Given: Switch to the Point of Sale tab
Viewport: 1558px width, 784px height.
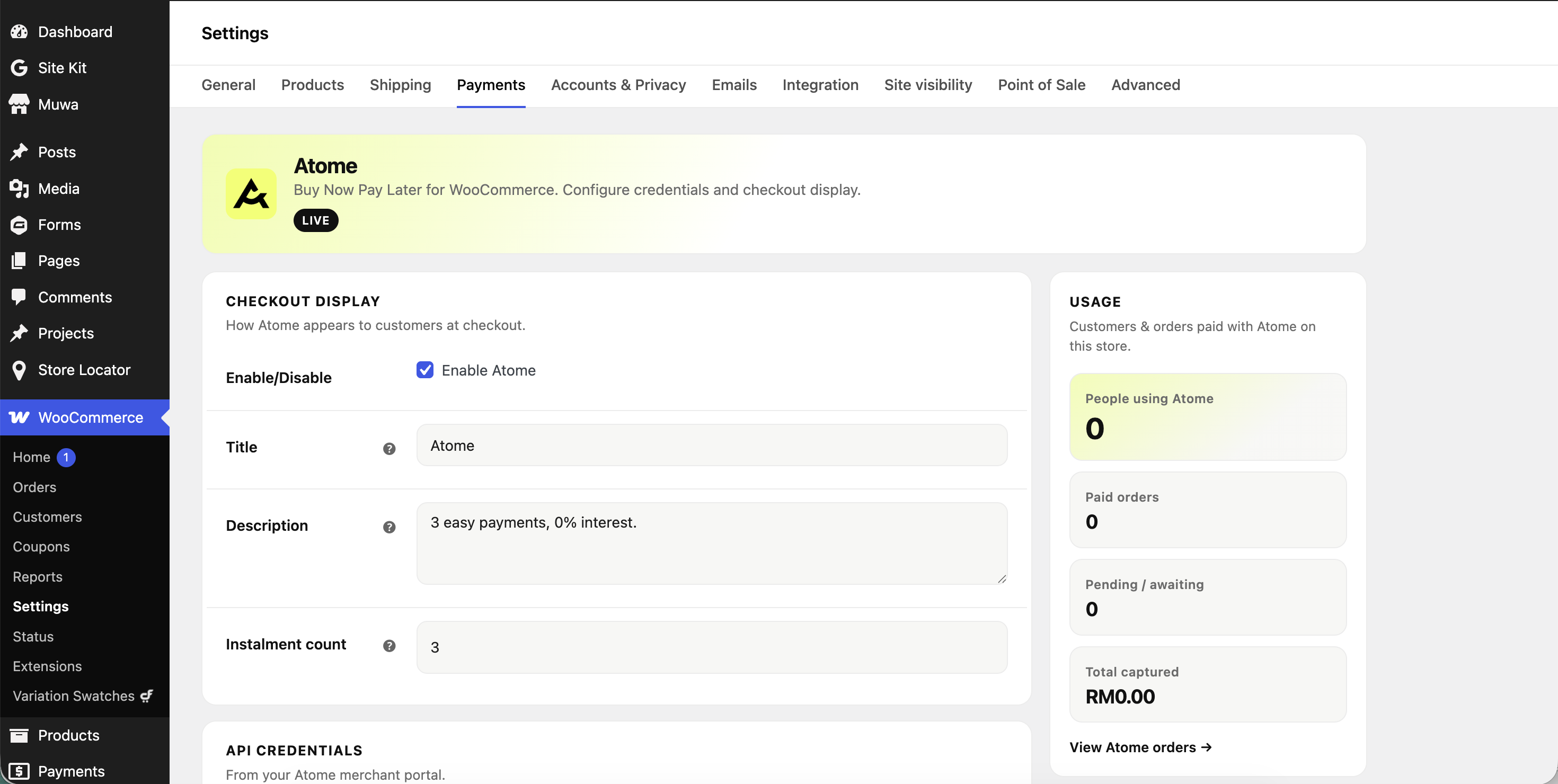Looking at the screenshot, I should (x=1041, y=85).
